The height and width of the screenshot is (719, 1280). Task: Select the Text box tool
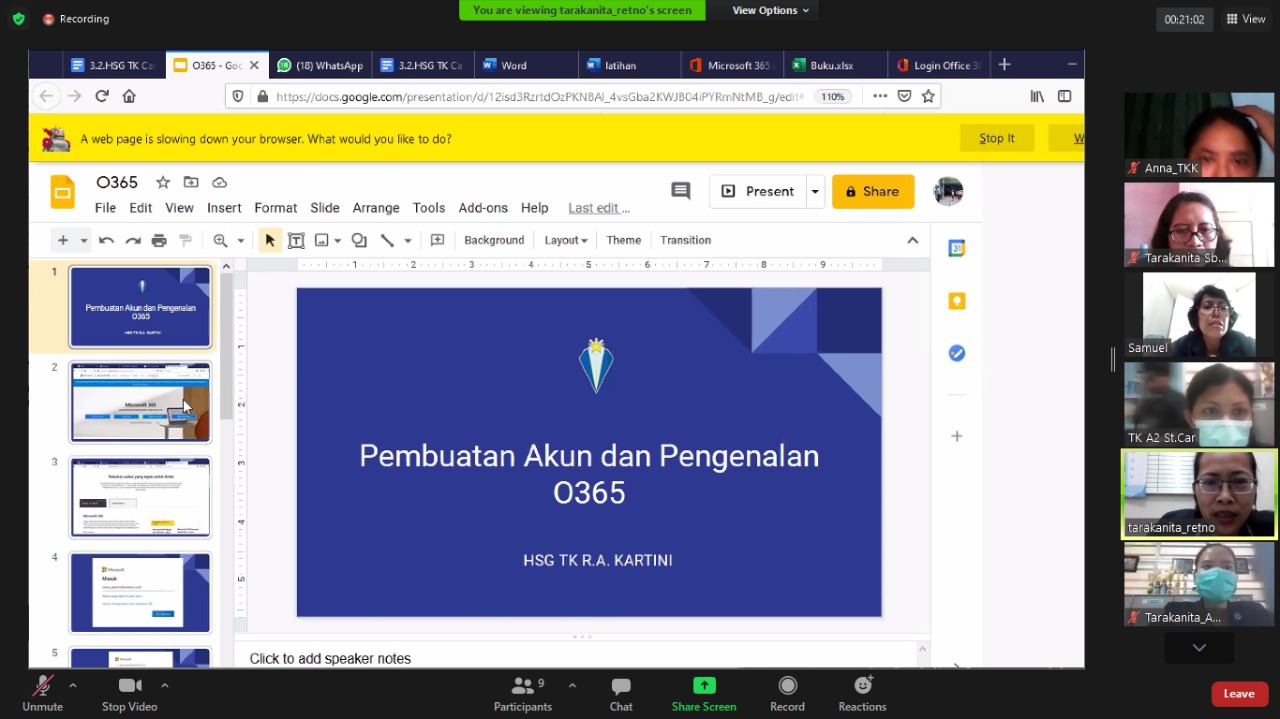pyautogui.click(x=296, y=240)
